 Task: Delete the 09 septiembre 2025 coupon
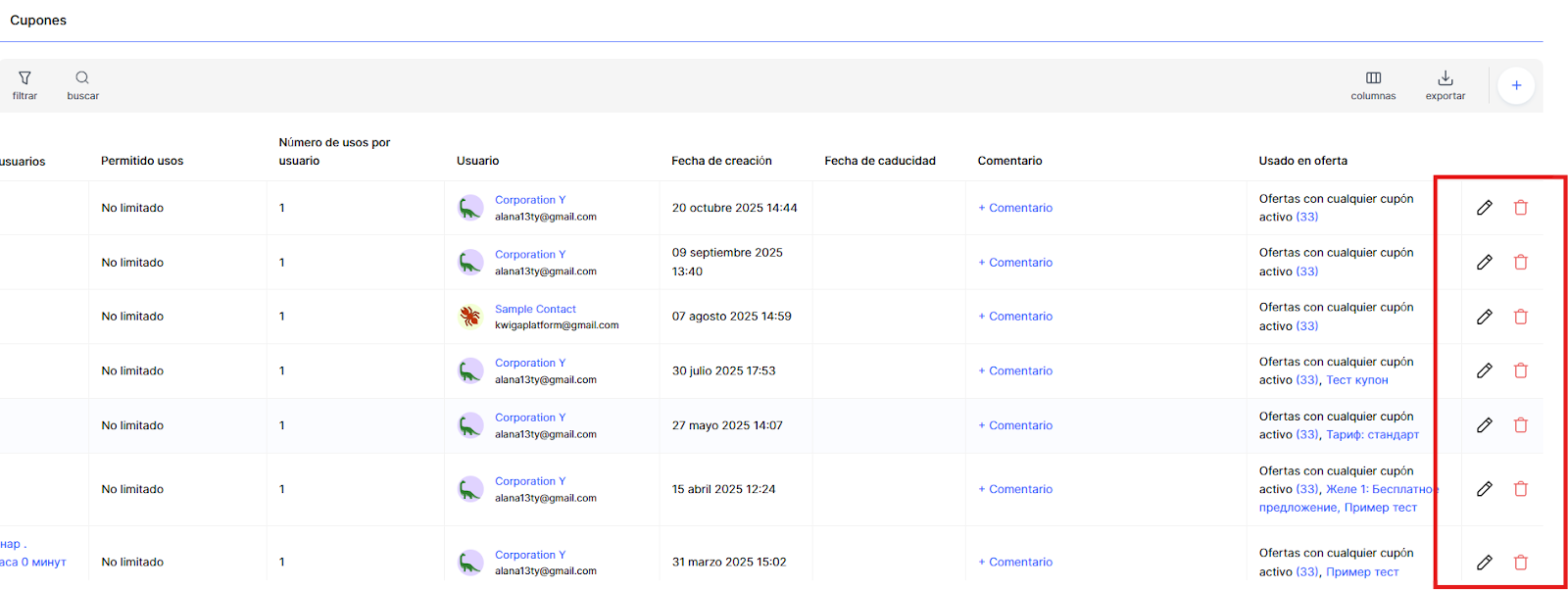pyautogui.click(x=1520, y=263)
